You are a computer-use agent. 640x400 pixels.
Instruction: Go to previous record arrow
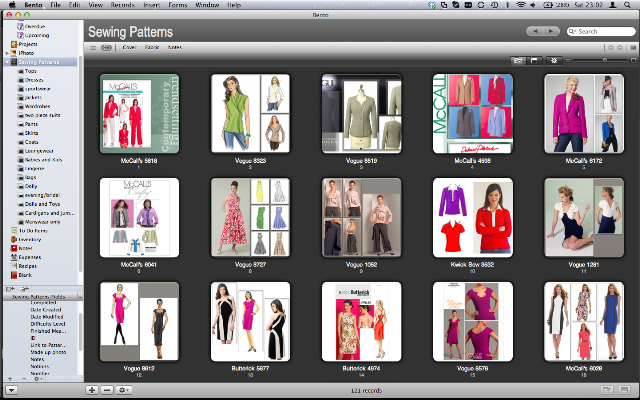(x=535, y=31)
